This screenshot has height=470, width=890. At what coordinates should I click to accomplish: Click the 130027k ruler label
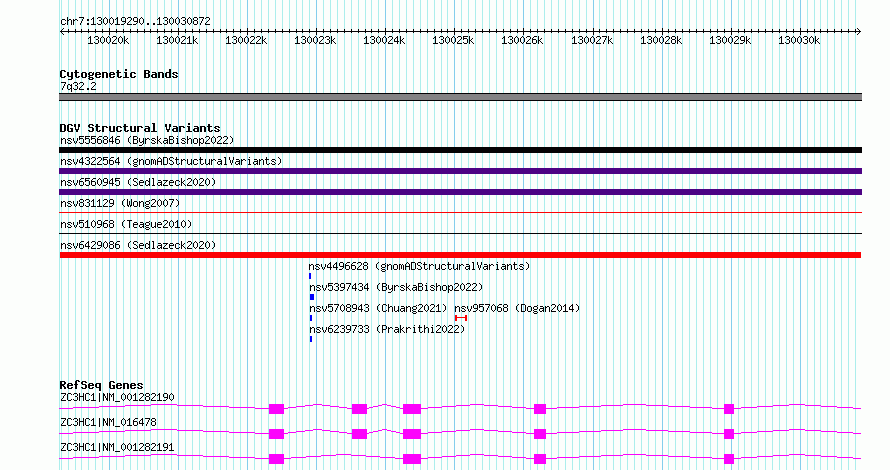click(592, 40)
